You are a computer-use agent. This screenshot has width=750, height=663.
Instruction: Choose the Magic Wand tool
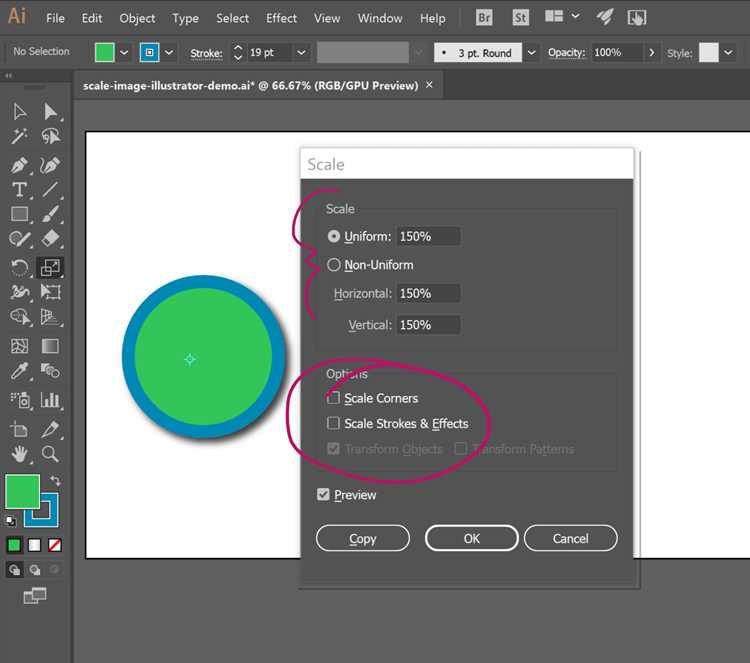19,137
